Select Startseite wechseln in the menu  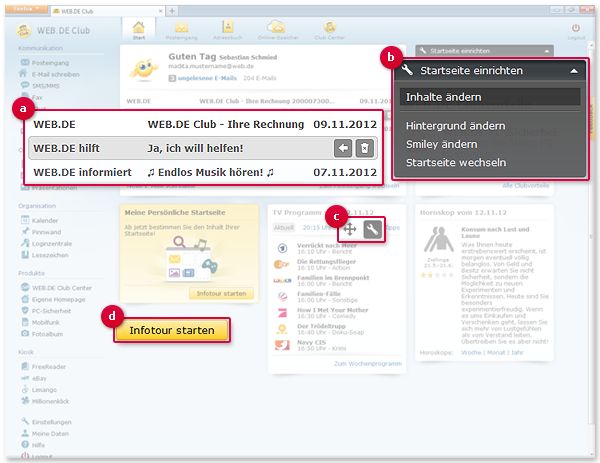click(x=456, y=163)
